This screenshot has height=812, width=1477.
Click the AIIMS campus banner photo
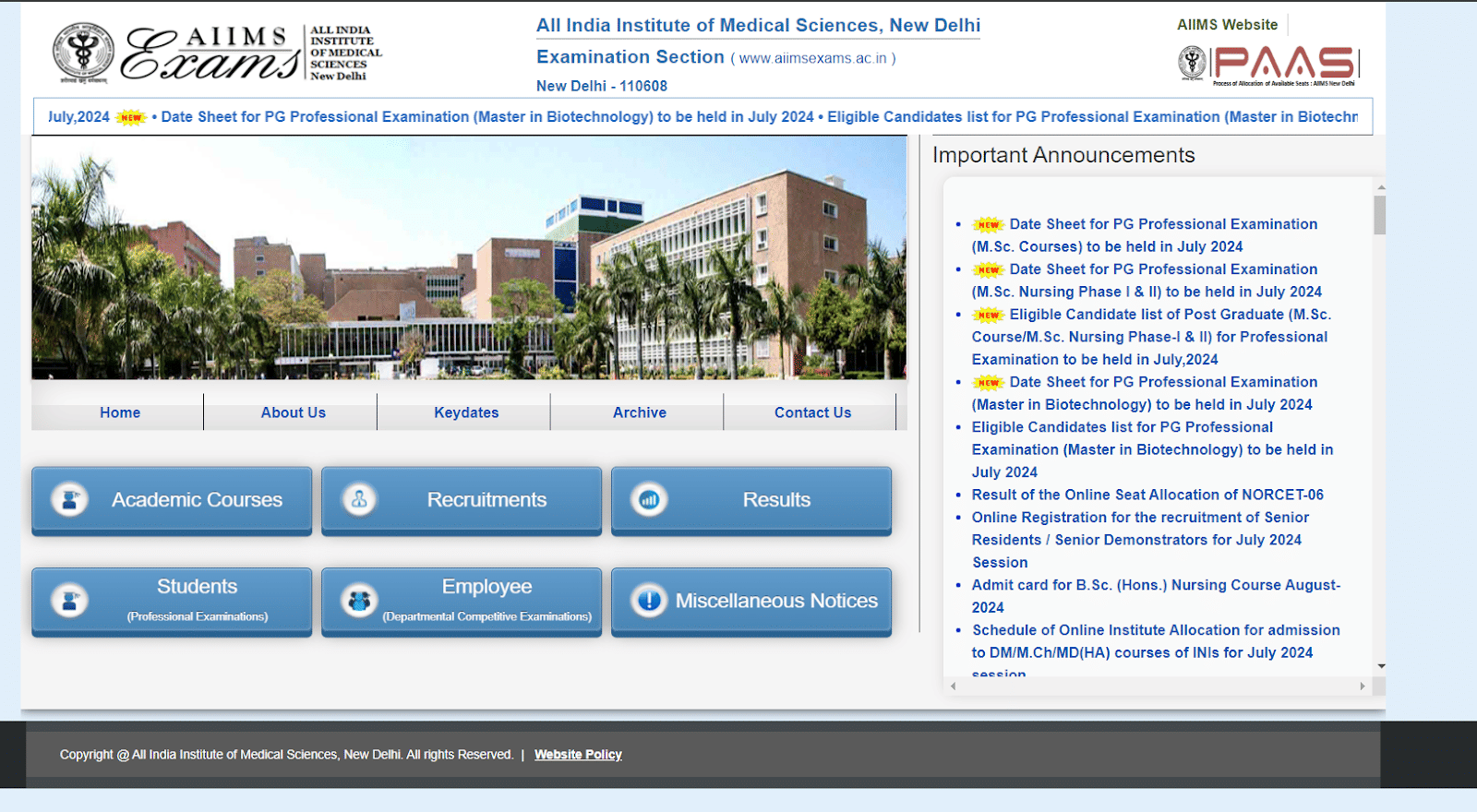click(469, 258)
